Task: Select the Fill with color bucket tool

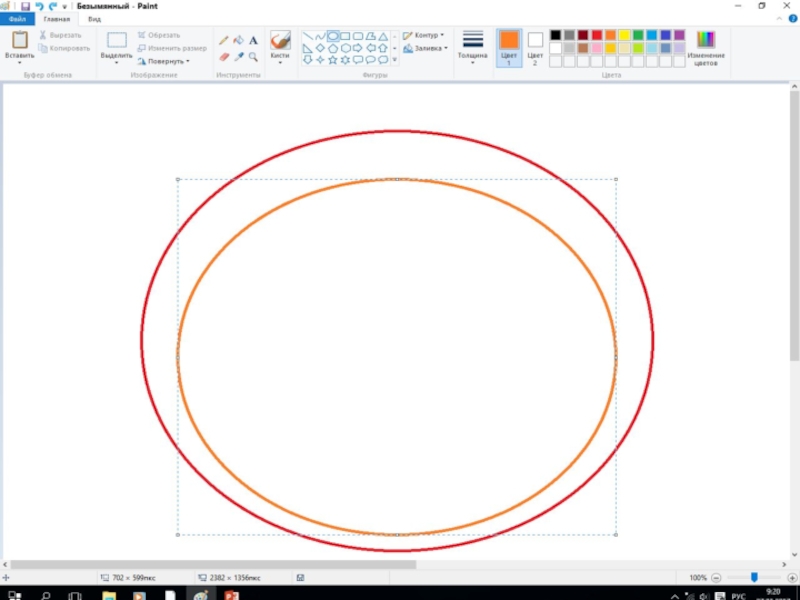Action: click(239, 41)
